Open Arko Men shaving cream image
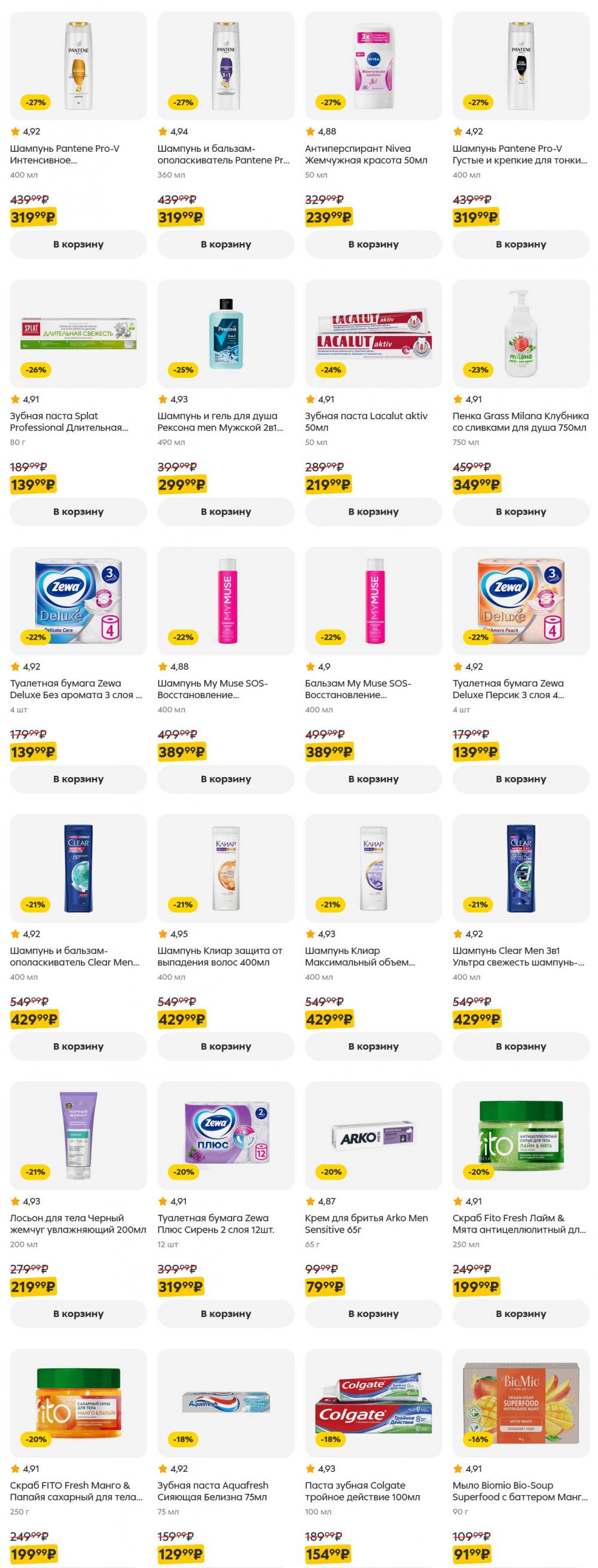The width and height of the screenshot is (598, 1568). (373, 1136)
